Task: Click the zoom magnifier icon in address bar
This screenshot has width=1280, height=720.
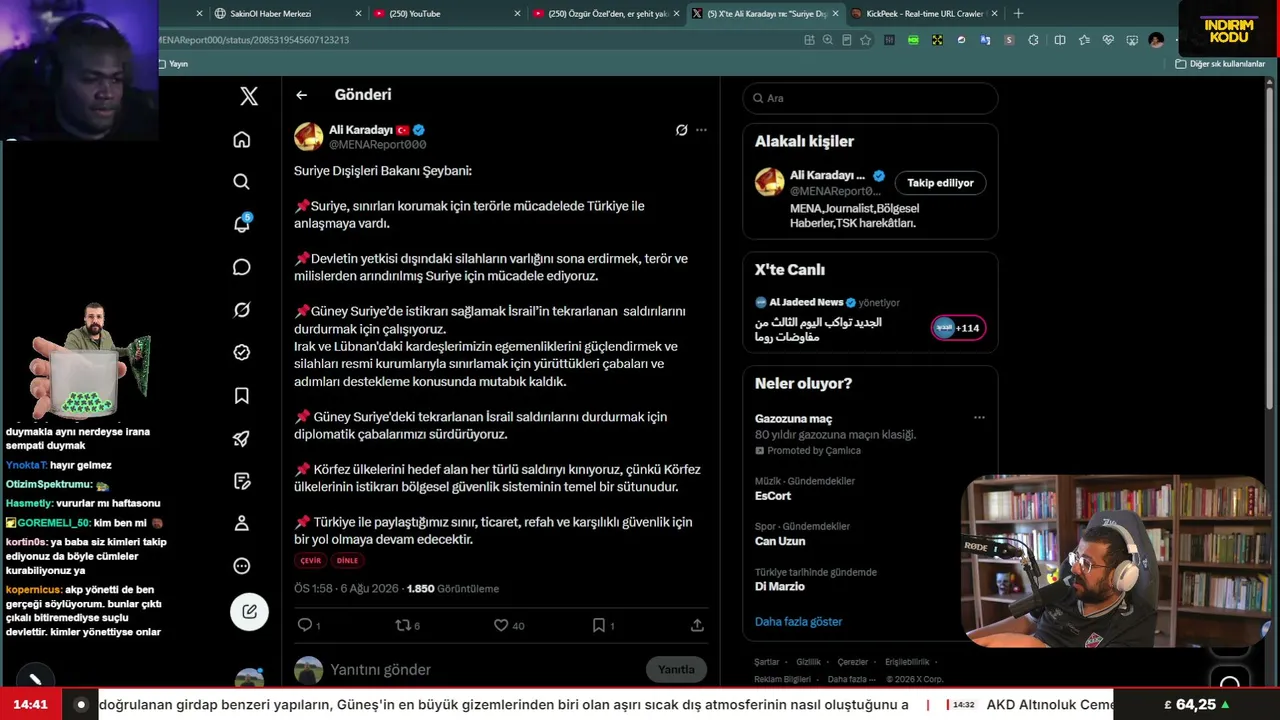Action: point(828,40)
